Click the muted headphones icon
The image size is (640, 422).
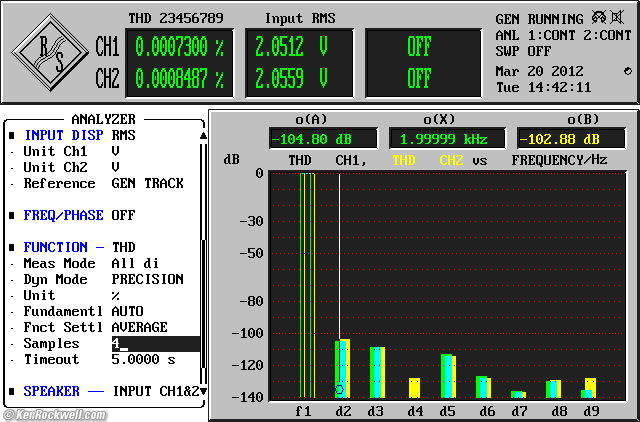pyautogui.click(x=599, y=18)
